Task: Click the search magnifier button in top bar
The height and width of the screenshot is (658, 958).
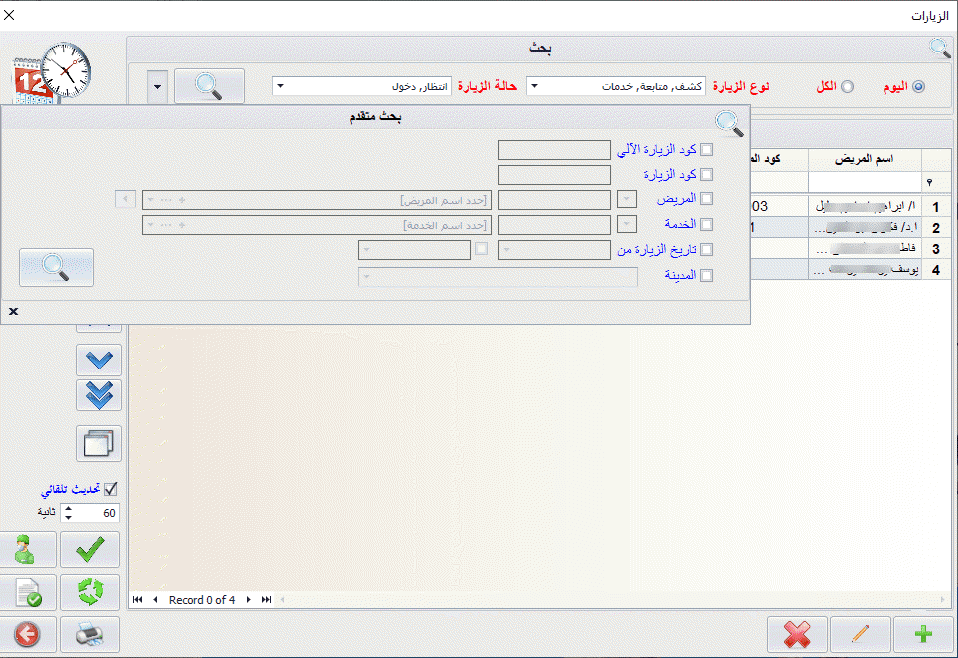Action: tap(209, 86)
